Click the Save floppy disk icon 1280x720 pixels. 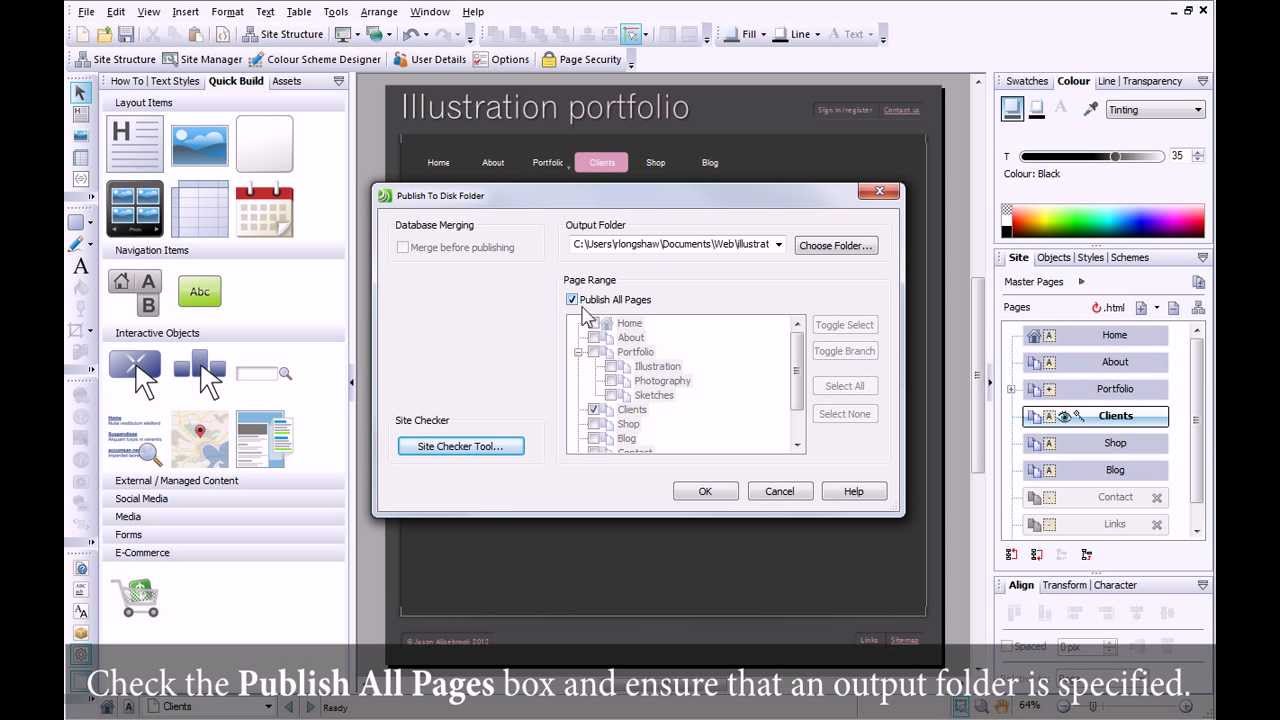pos(126,35)
